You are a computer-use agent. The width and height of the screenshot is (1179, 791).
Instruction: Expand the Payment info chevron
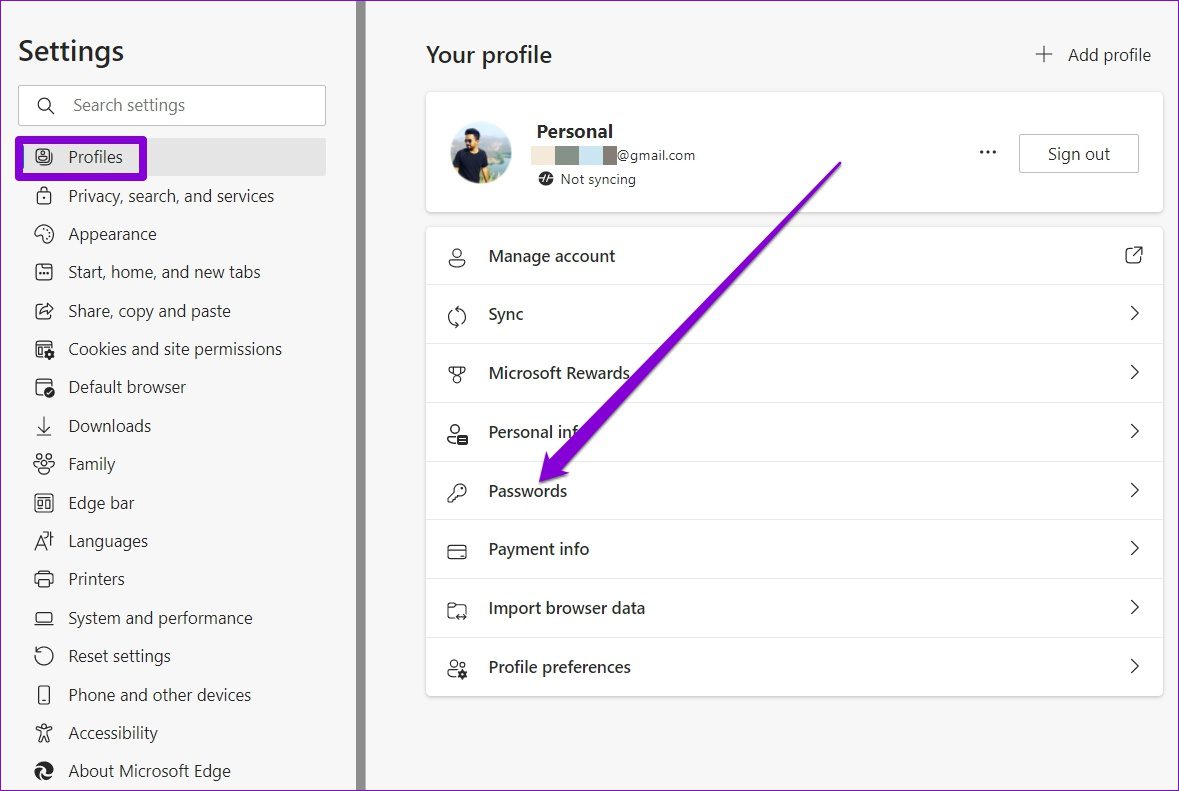coord(1135,548)
